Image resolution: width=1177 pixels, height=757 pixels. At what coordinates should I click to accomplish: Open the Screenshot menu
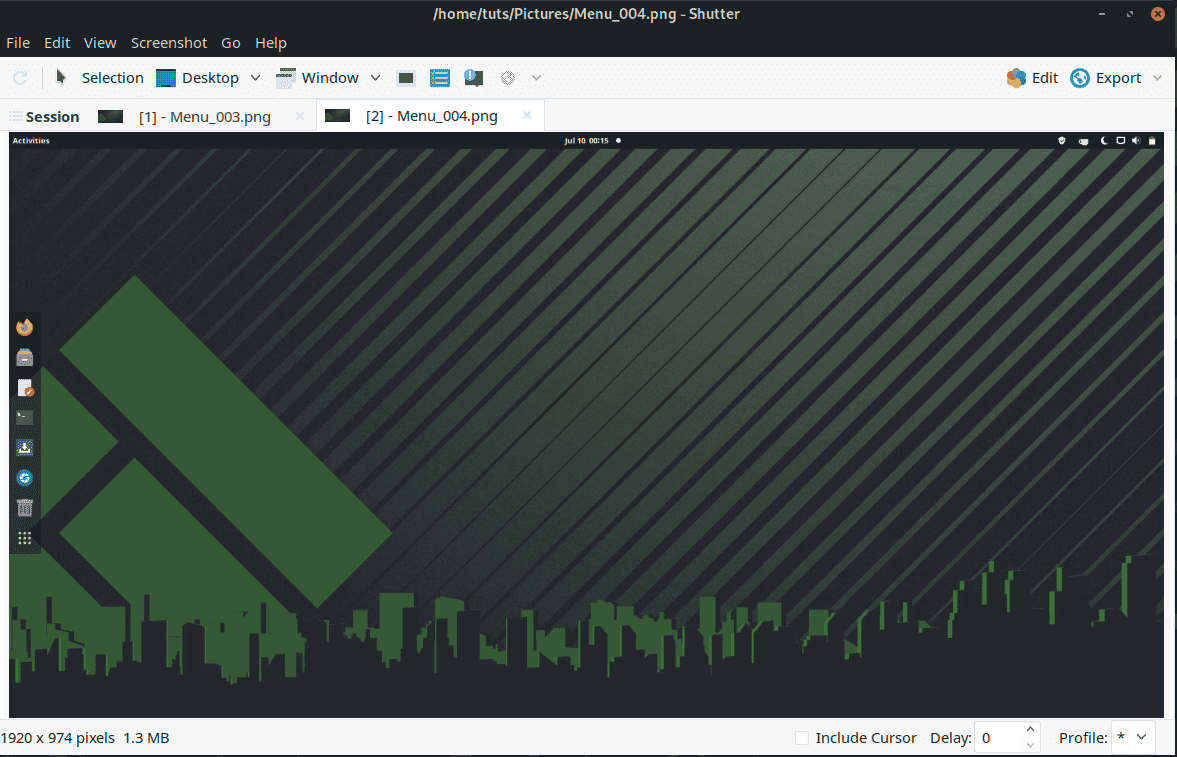tap(169, 43)
